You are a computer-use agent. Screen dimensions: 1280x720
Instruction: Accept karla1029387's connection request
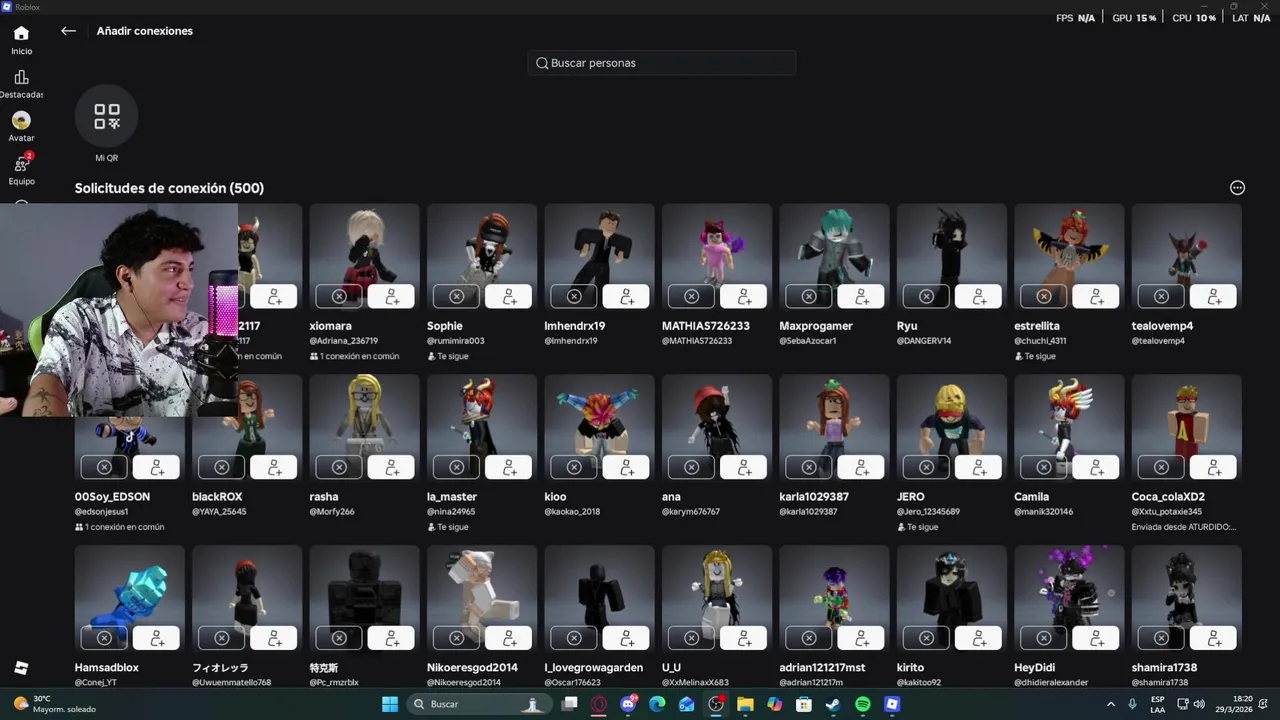coord(861,467)
